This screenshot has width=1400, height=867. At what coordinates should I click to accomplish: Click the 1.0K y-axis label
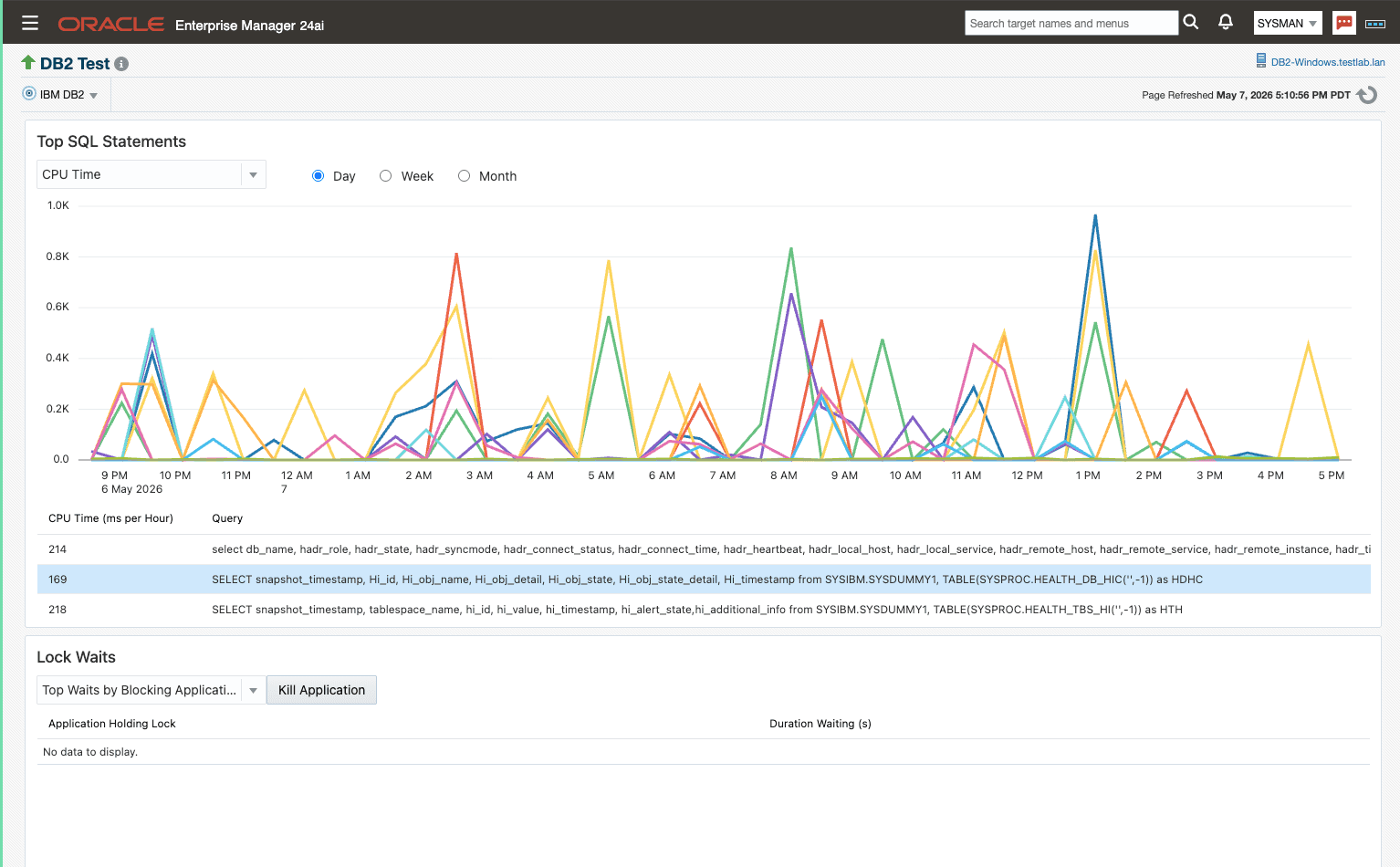point(58,205)
